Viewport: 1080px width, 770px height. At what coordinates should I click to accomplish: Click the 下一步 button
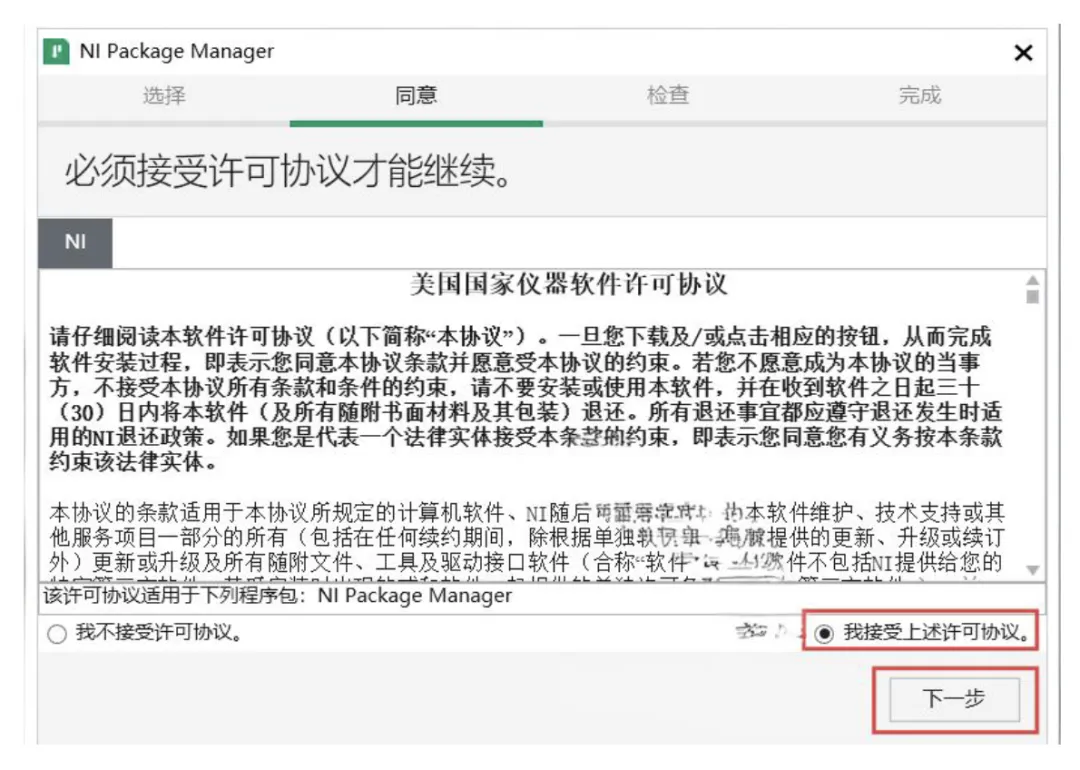coord(954,699)
